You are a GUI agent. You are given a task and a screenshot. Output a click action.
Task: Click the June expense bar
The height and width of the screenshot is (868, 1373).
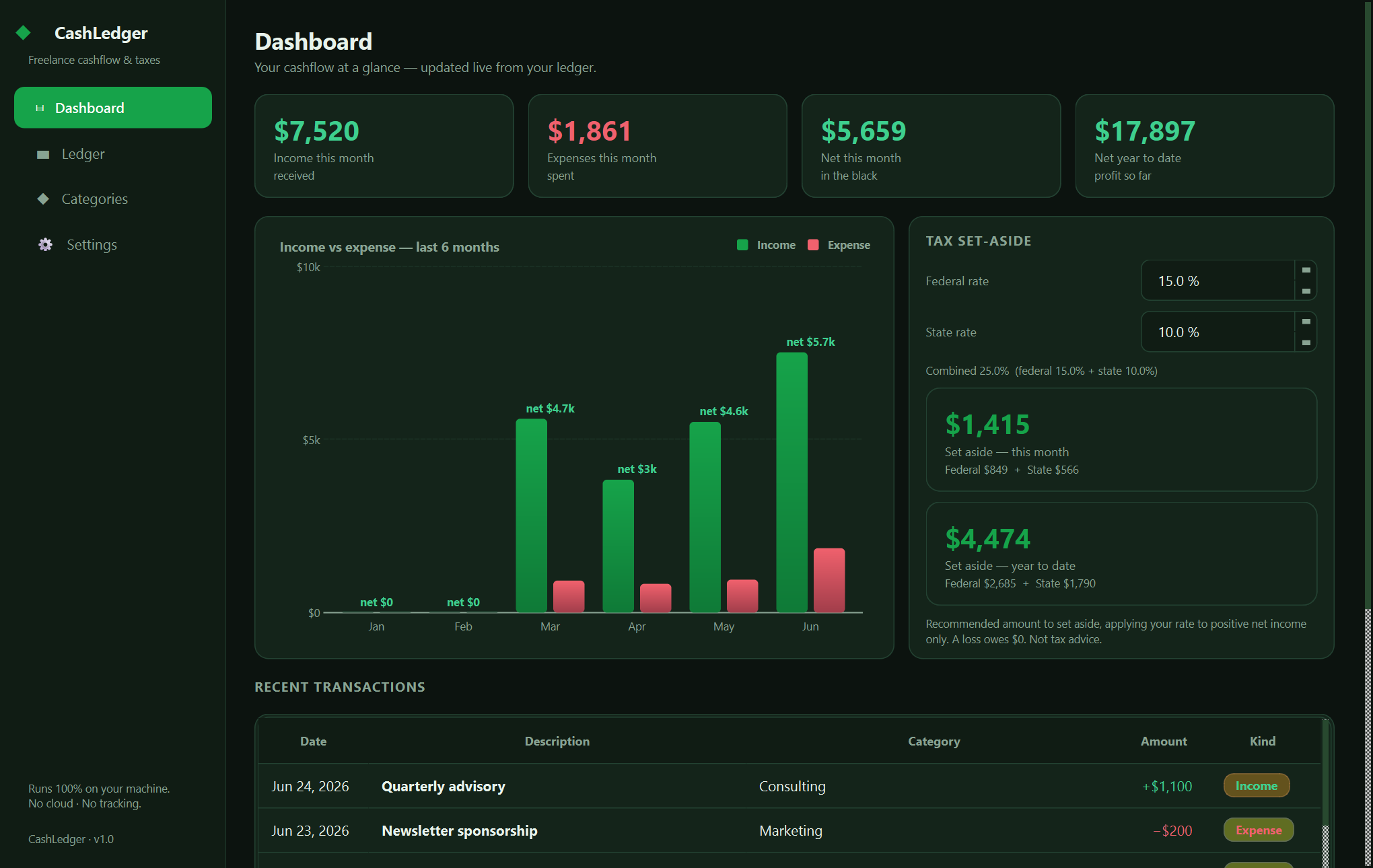(829, 580)
